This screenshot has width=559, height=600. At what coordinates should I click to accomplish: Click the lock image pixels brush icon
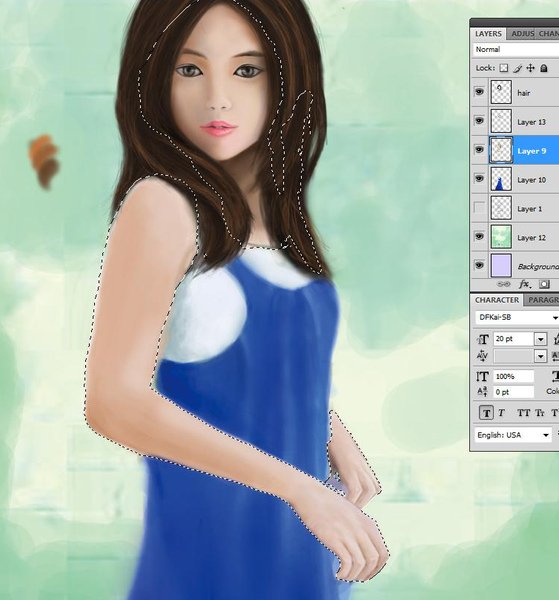tap(517, 68)
